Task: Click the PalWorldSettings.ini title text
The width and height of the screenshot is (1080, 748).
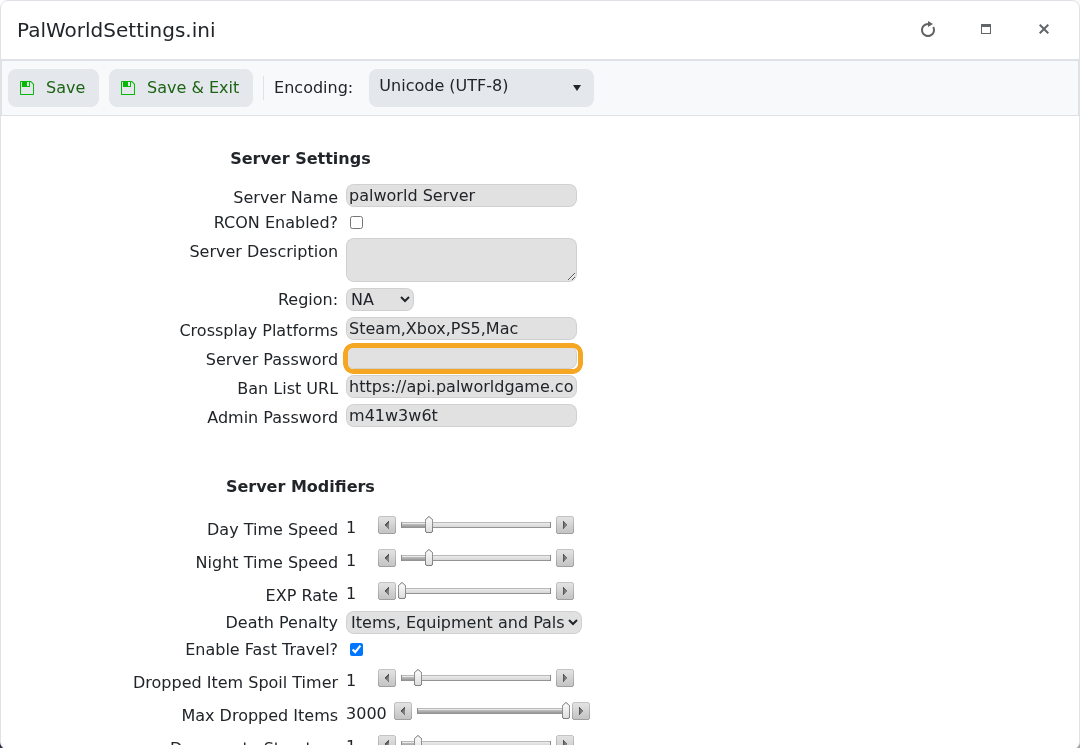Action: pyautogui.click(x=116, y=30)
